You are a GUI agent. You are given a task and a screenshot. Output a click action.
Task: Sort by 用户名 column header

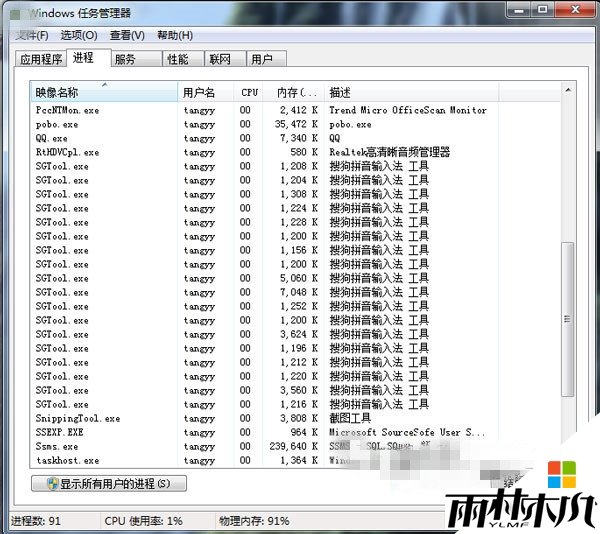click(206, 92)
